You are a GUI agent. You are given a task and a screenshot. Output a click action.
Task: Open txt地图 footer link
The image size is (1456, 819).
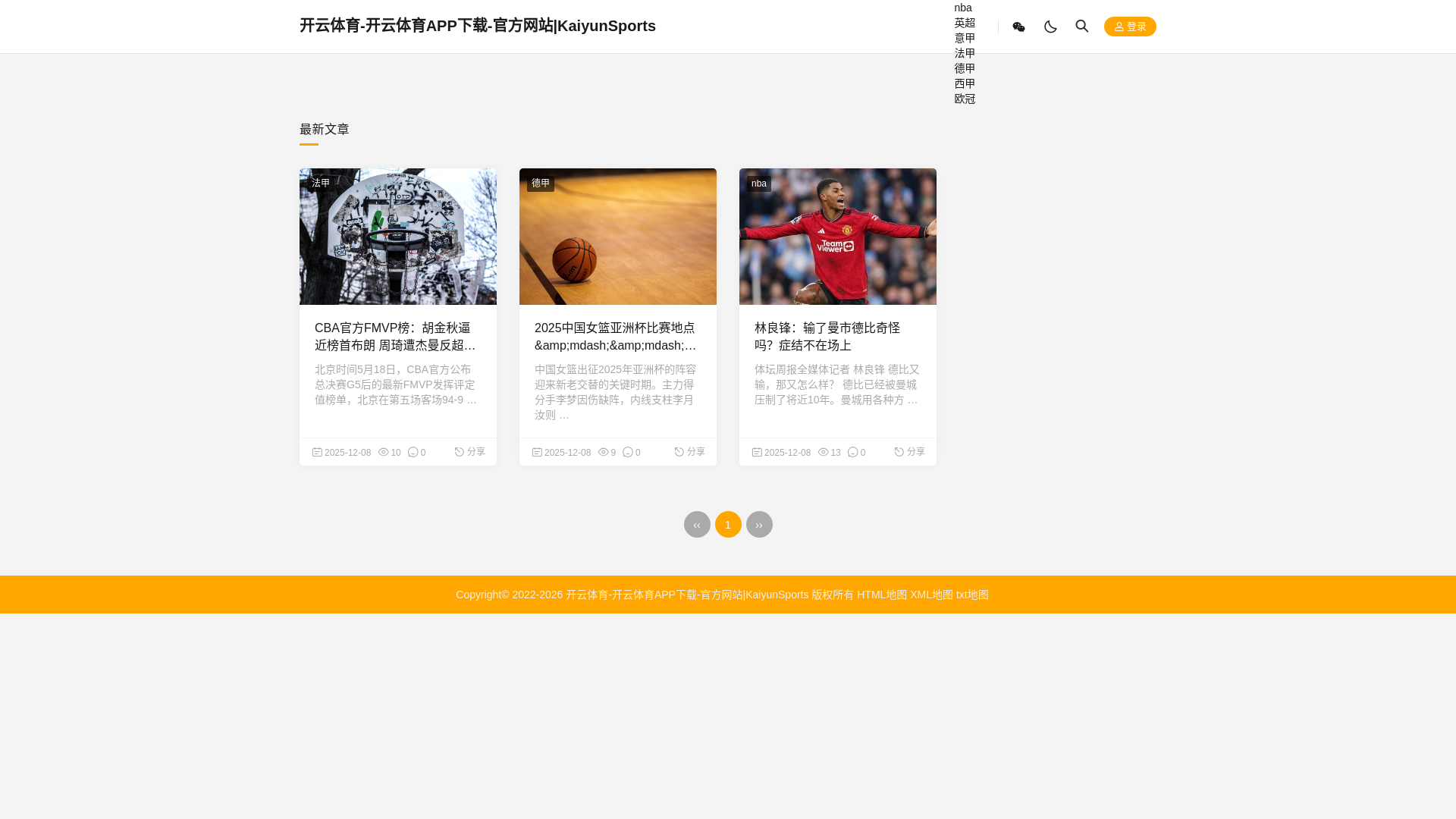click(x=972, y=595)
